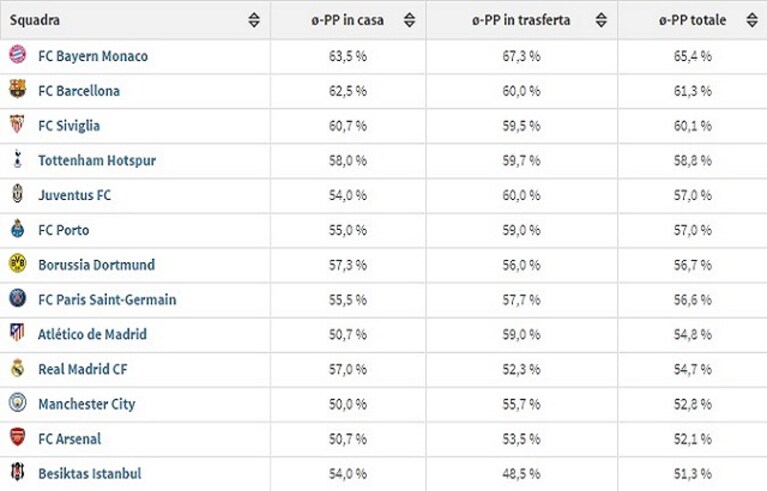The height and width of the screenshot is (491, 767).
Task: Click the FC Arsenal cannon crest
Action: [x=18, y=437]
